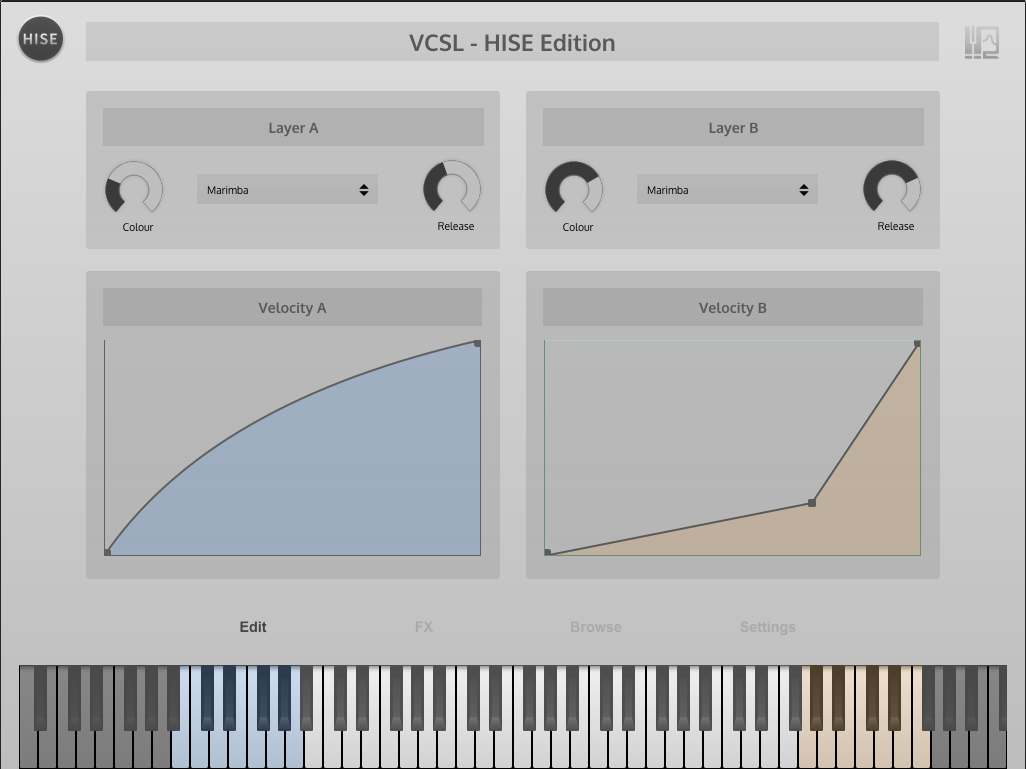Viewport: 1026px width, 769px height.
Task: Adjust the Layer A Colour knob
Action: coord(134,188)
